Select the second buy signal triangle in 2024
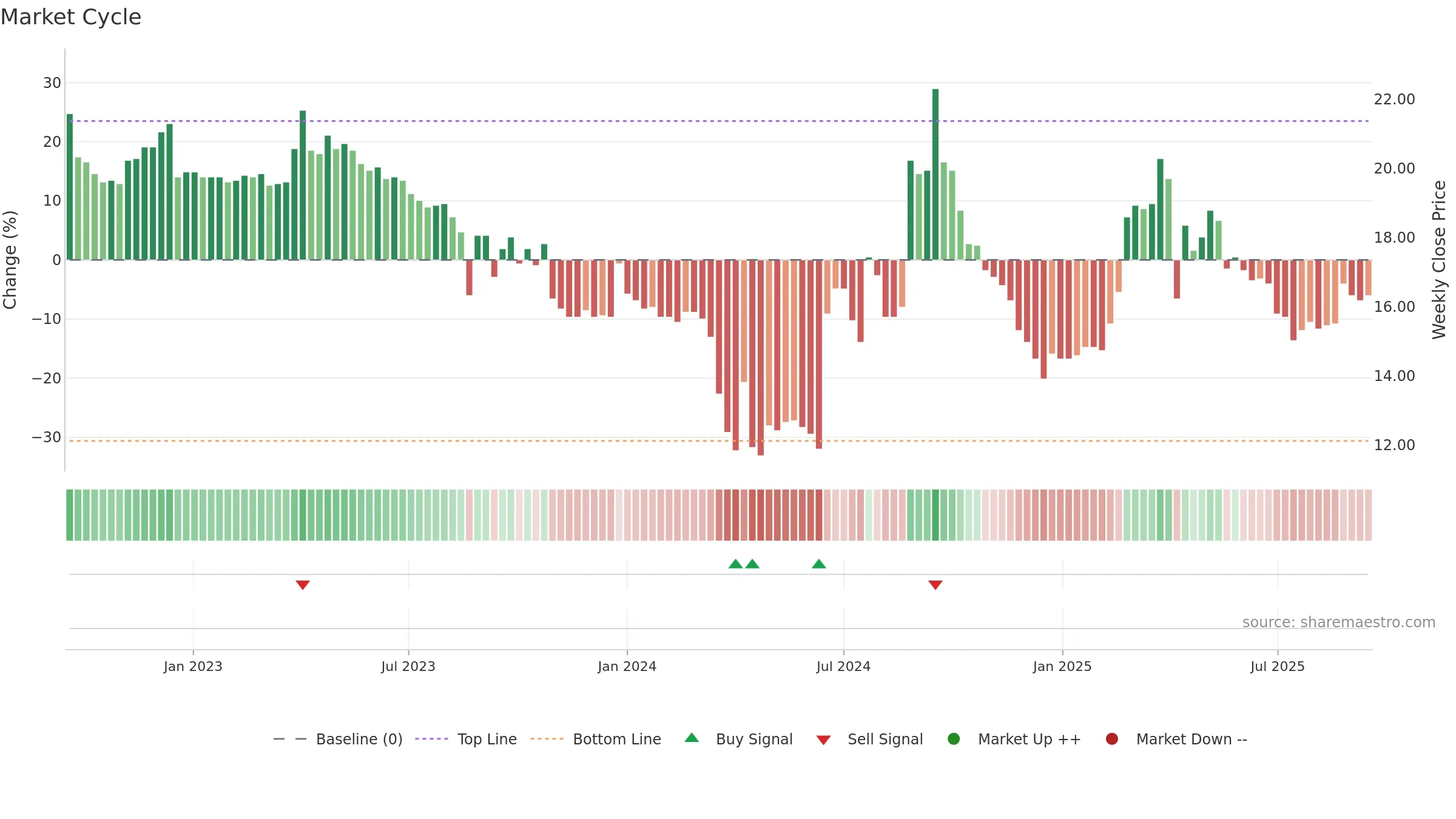 tap(752, 564)
